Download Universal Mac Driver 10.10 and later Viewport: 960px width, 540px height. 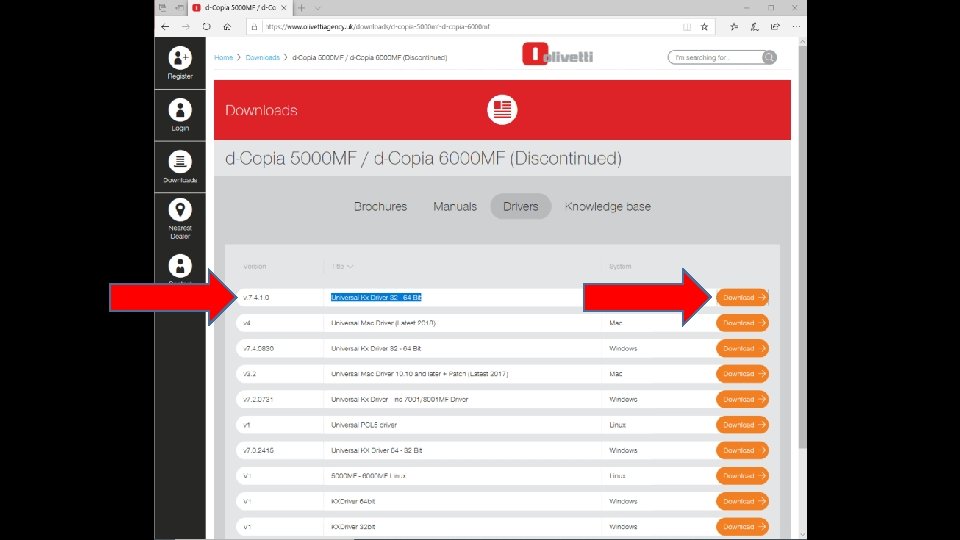pos(742,373)
